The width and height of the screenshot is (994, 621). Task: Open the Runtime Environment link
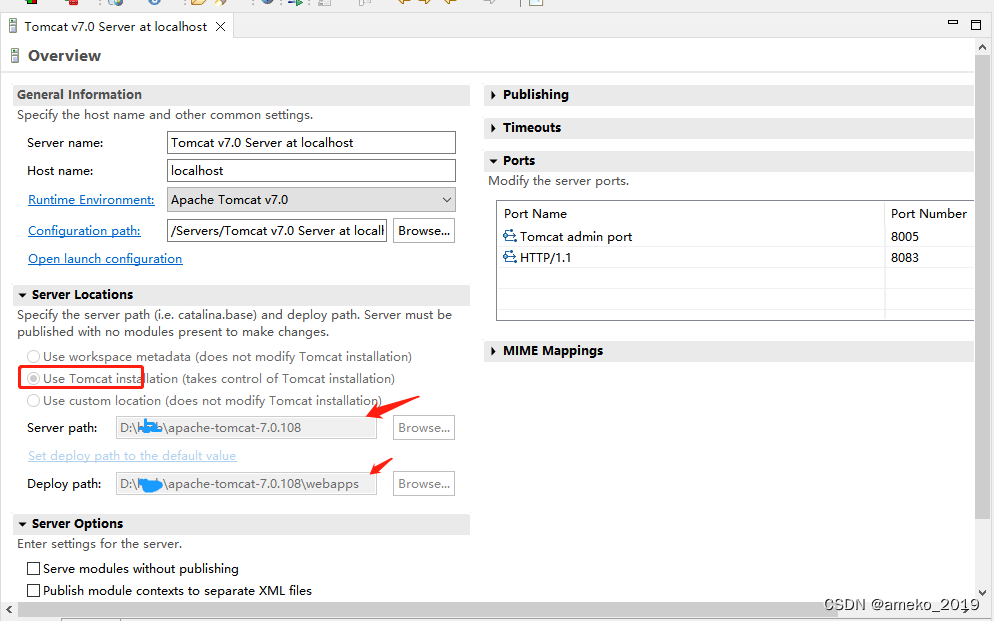(x=91, y=200)
